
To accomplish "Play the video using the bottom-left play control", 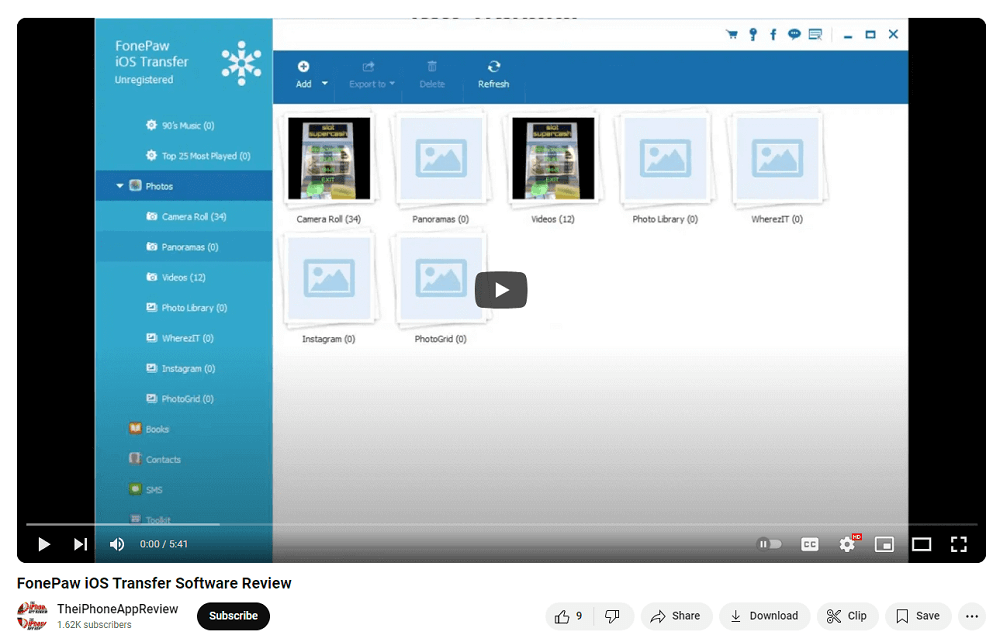I will click(x=44, y=544).
